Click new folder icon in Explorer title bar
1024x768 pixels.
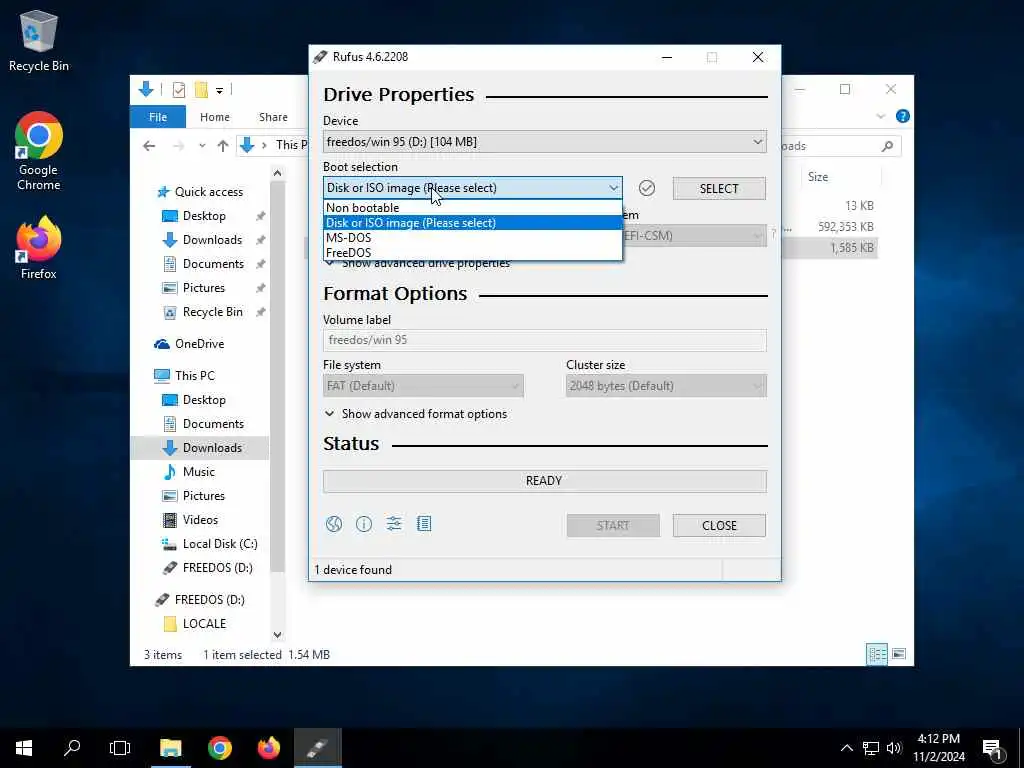click(x=201, y=90)
